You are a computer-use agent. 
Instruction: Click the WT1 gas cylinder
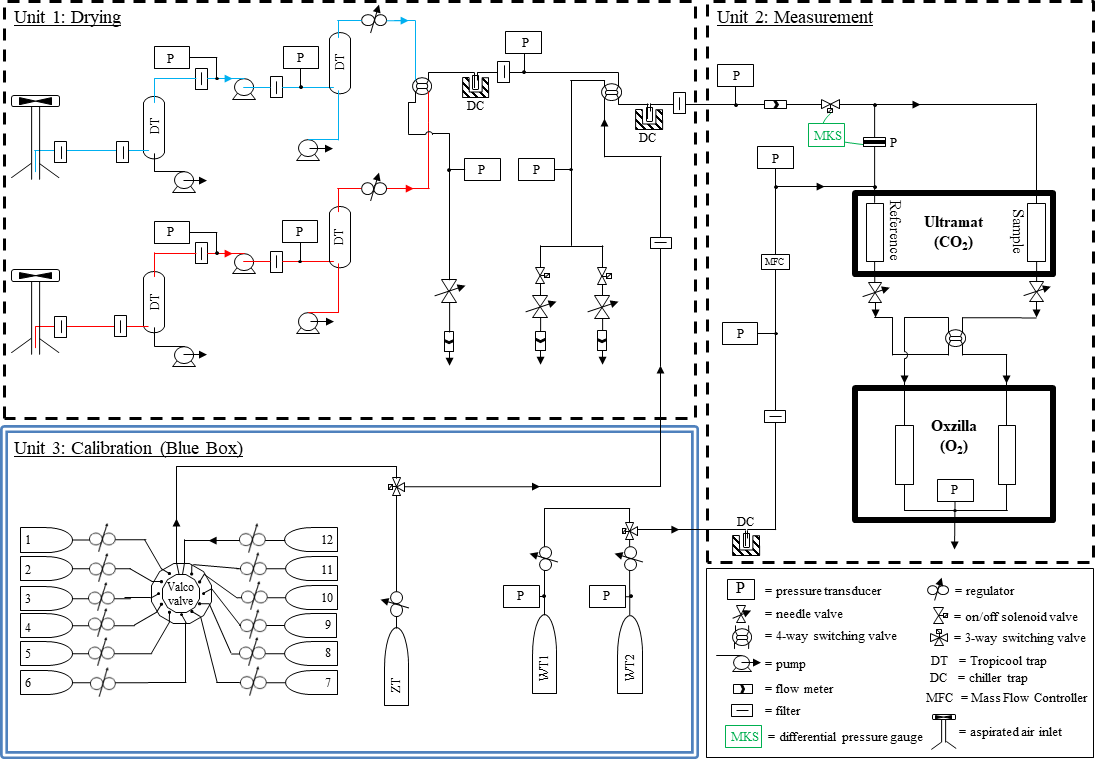(x=545, y=662)
